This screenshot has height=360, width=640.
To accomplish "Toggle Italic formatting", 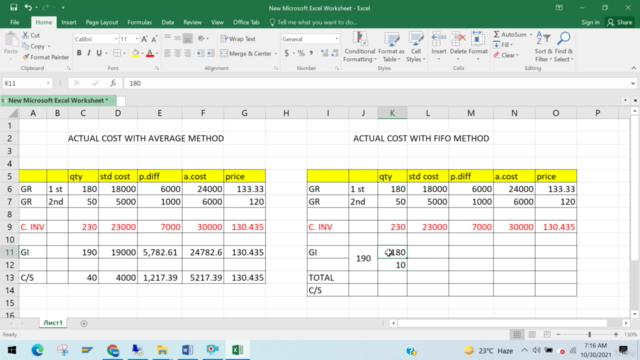I will pos(89,53).
